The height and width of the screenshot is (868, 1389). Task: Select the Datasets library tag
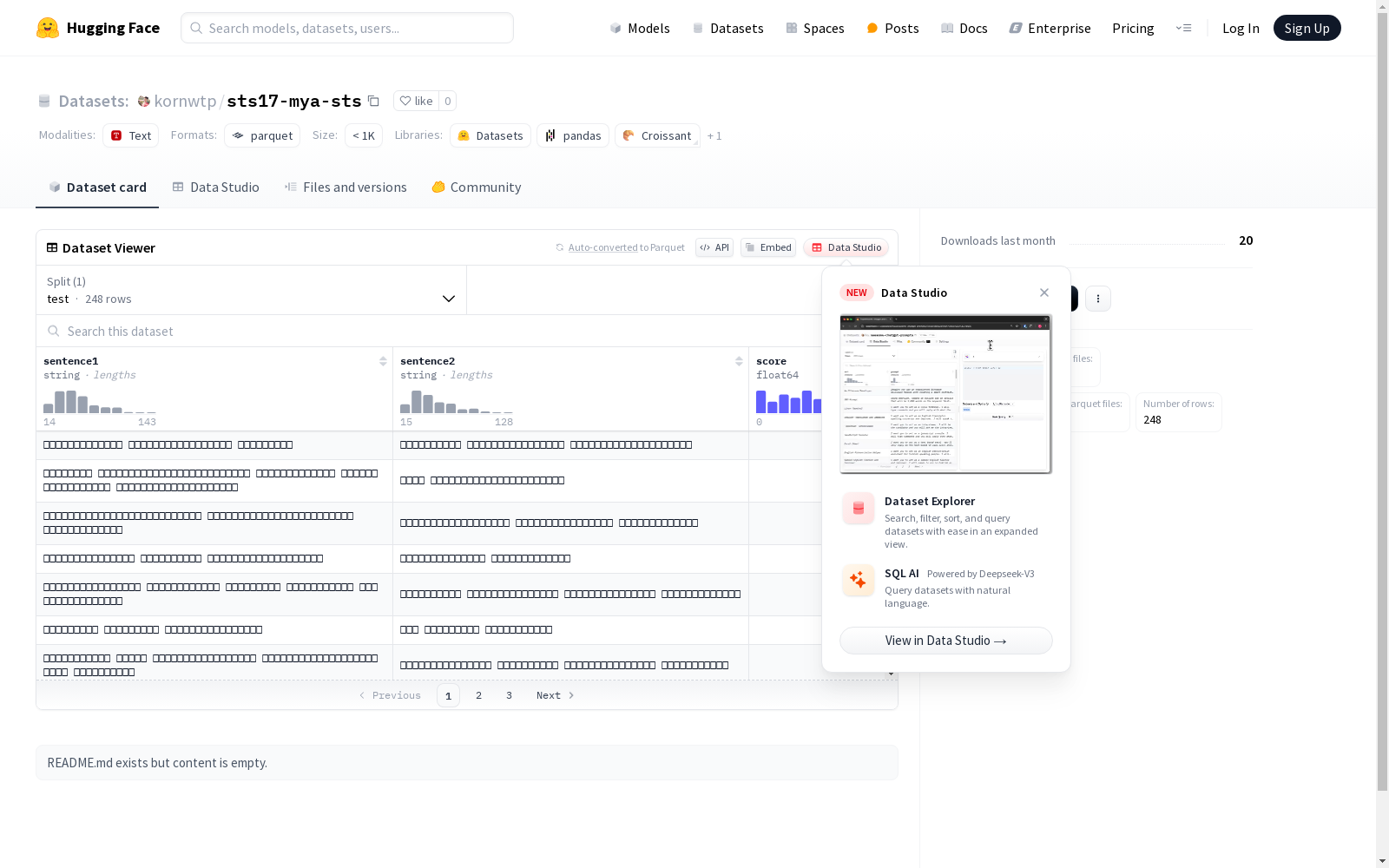pyautogui.click(x=490, y=135)
